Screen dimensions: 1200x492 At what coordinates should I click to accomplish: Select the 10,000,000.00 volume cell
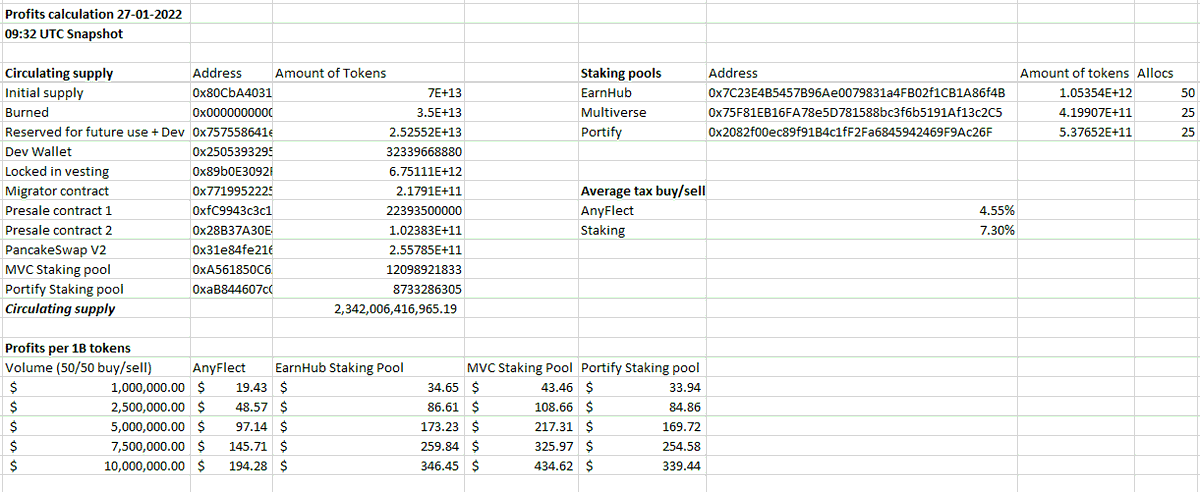click(143, 465)
